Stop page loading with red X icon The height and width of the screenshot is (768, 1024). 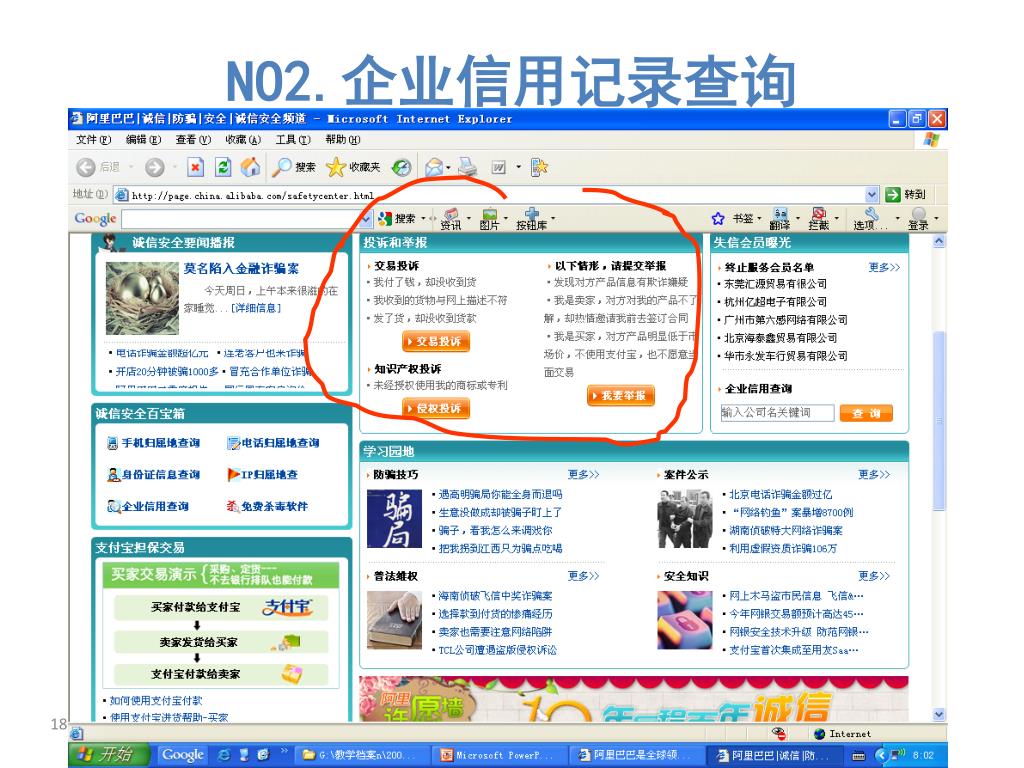[195, 168]
